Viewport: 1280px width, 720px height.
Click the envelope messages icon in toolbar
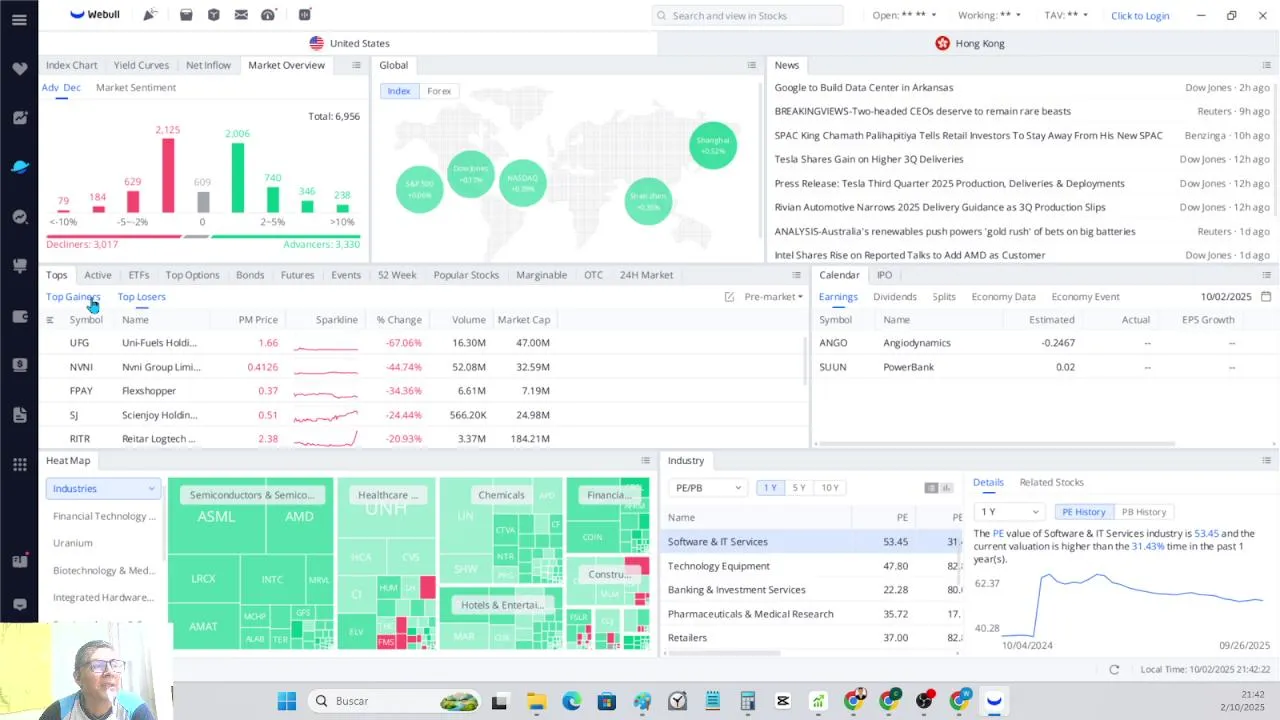pyautogui.click(x=241, y=15)
